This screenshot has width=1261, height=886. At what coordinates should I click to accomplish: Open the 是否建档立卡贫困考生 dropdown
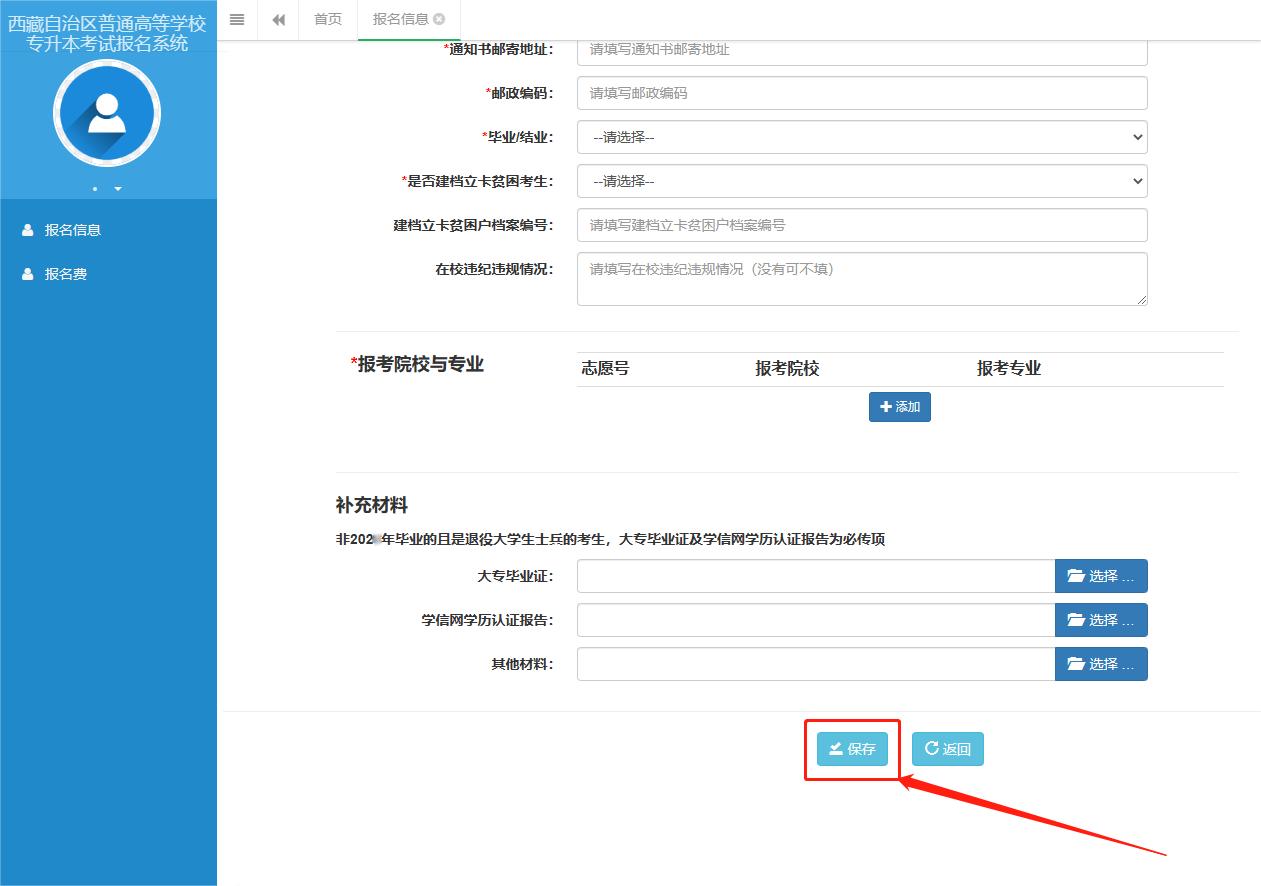pyautogui.click(x=861, y=181)
